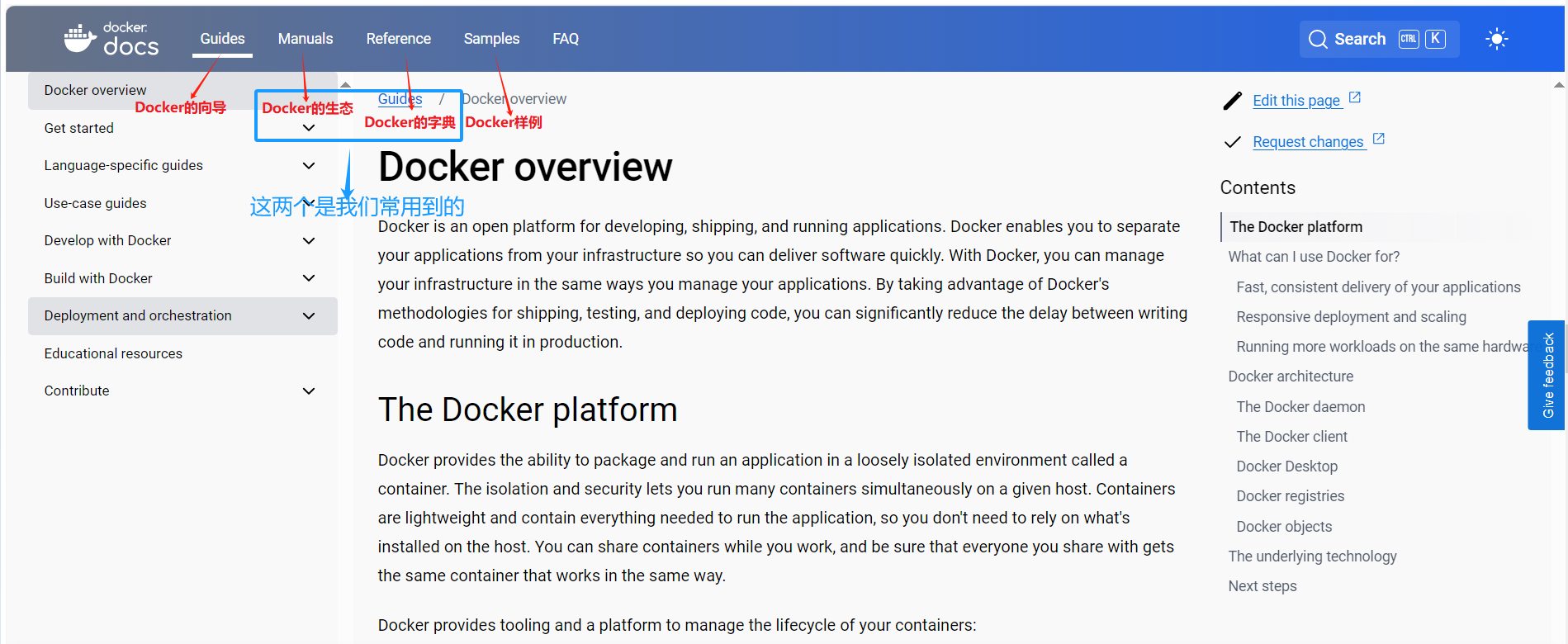Click external-link icon after Edit this page
Screen dimensions: 1568x644
(x=1355, y=97)
